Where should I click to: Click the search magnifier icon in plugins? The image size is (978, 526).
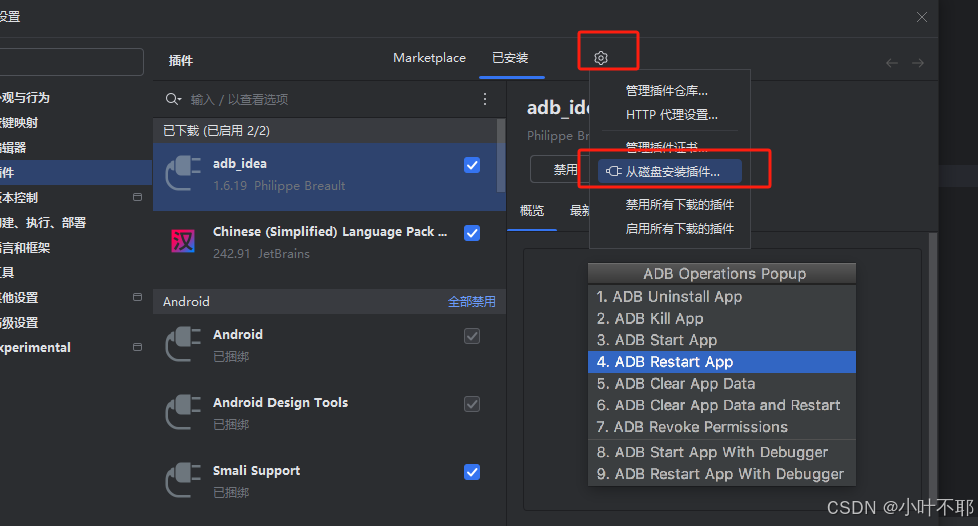(x=173, y=99)
